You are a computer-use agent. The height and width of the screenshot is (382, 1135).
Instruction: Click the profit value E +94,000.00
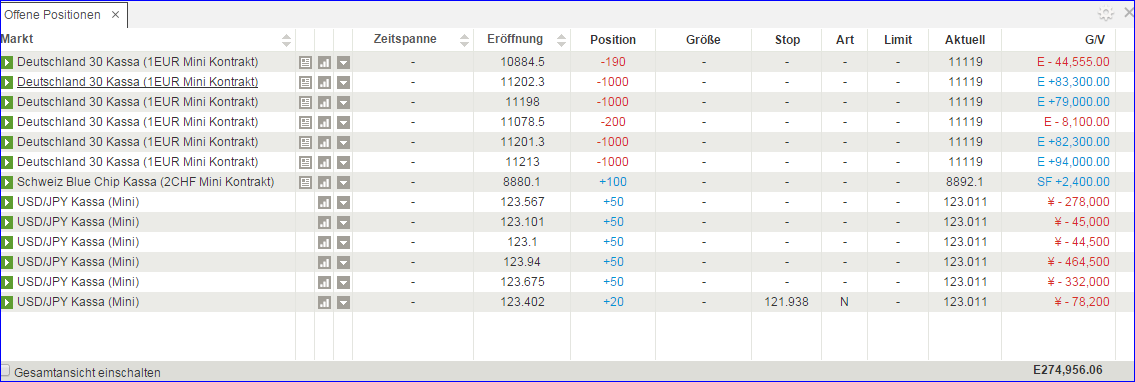[x=1073, y=162]
